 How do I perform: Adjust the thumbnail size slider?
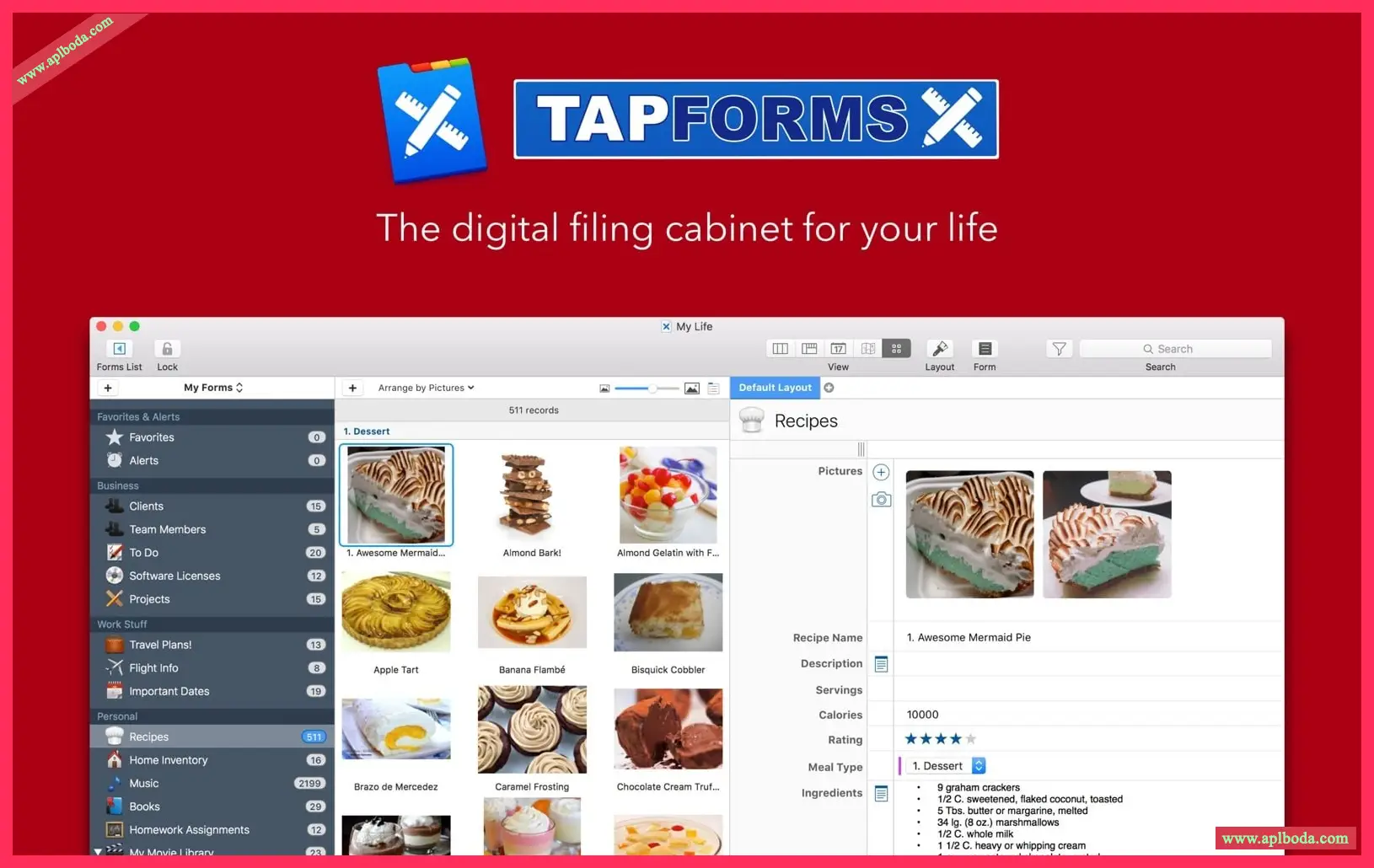tap(652, 388)
